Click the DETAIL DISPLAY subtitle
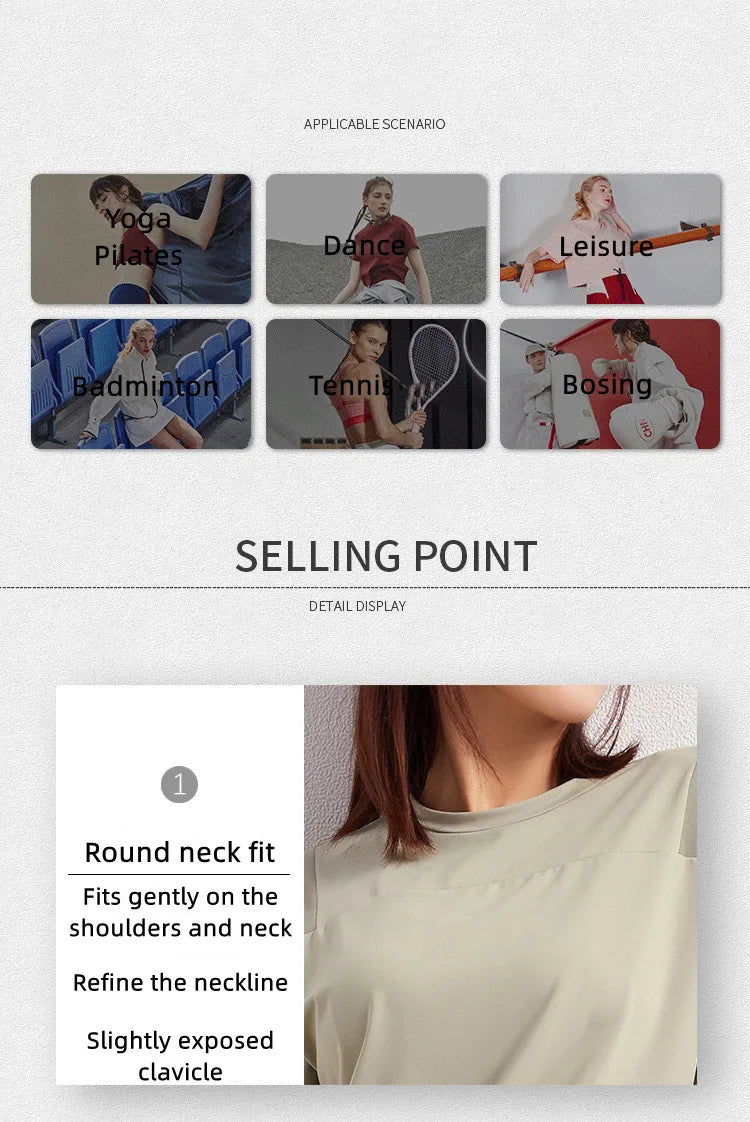This screenshot has height=1122, width=750. (x=357, y=606)
